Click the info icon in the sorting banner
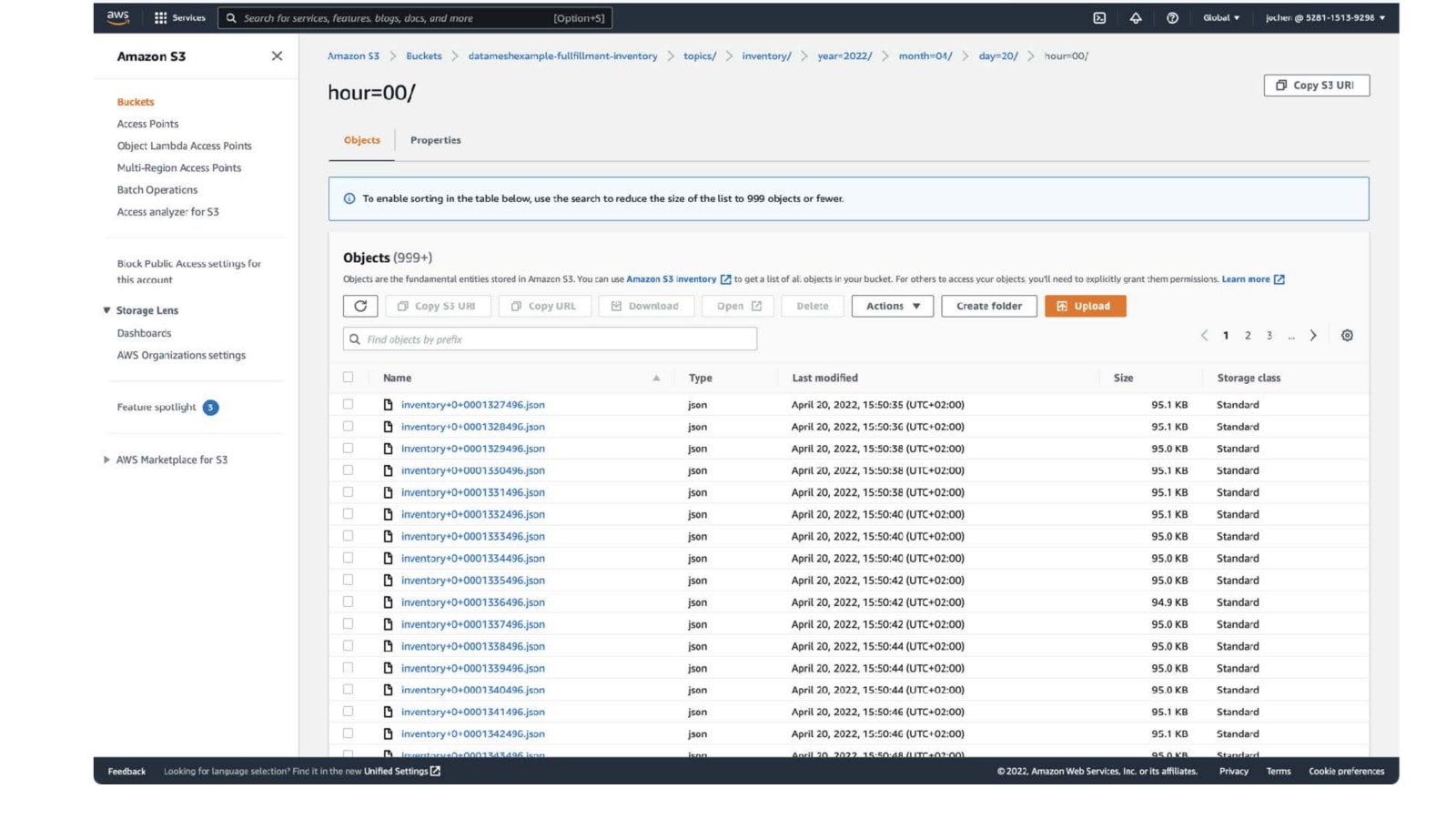 pyautogui.click(x=349, y=198)
